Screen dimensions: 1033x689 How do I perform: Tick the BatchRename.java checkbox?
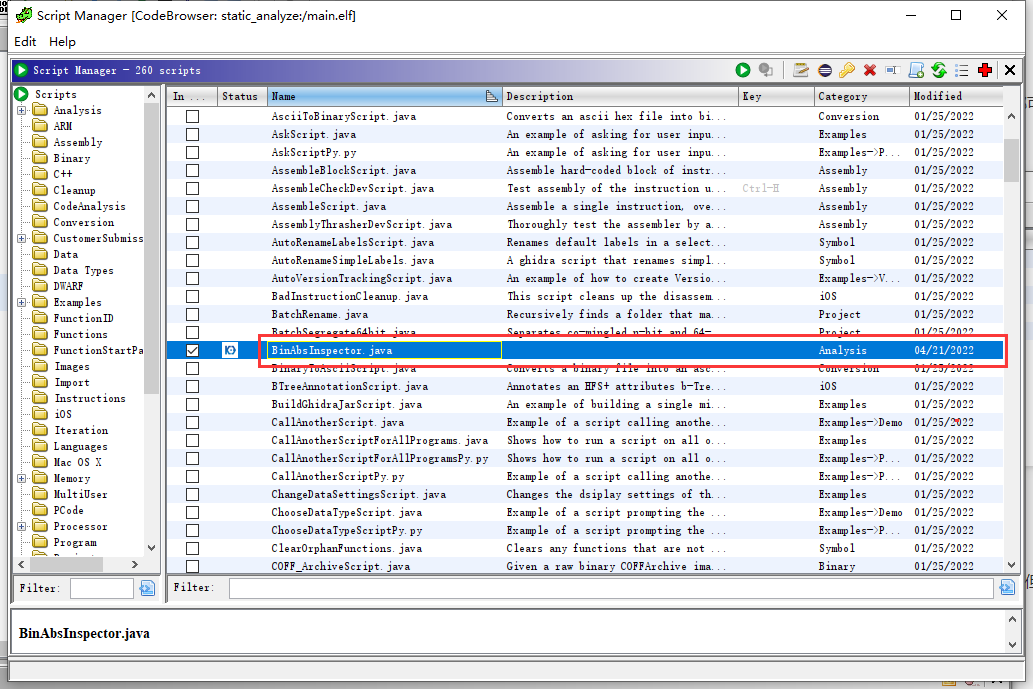[192, 314]
